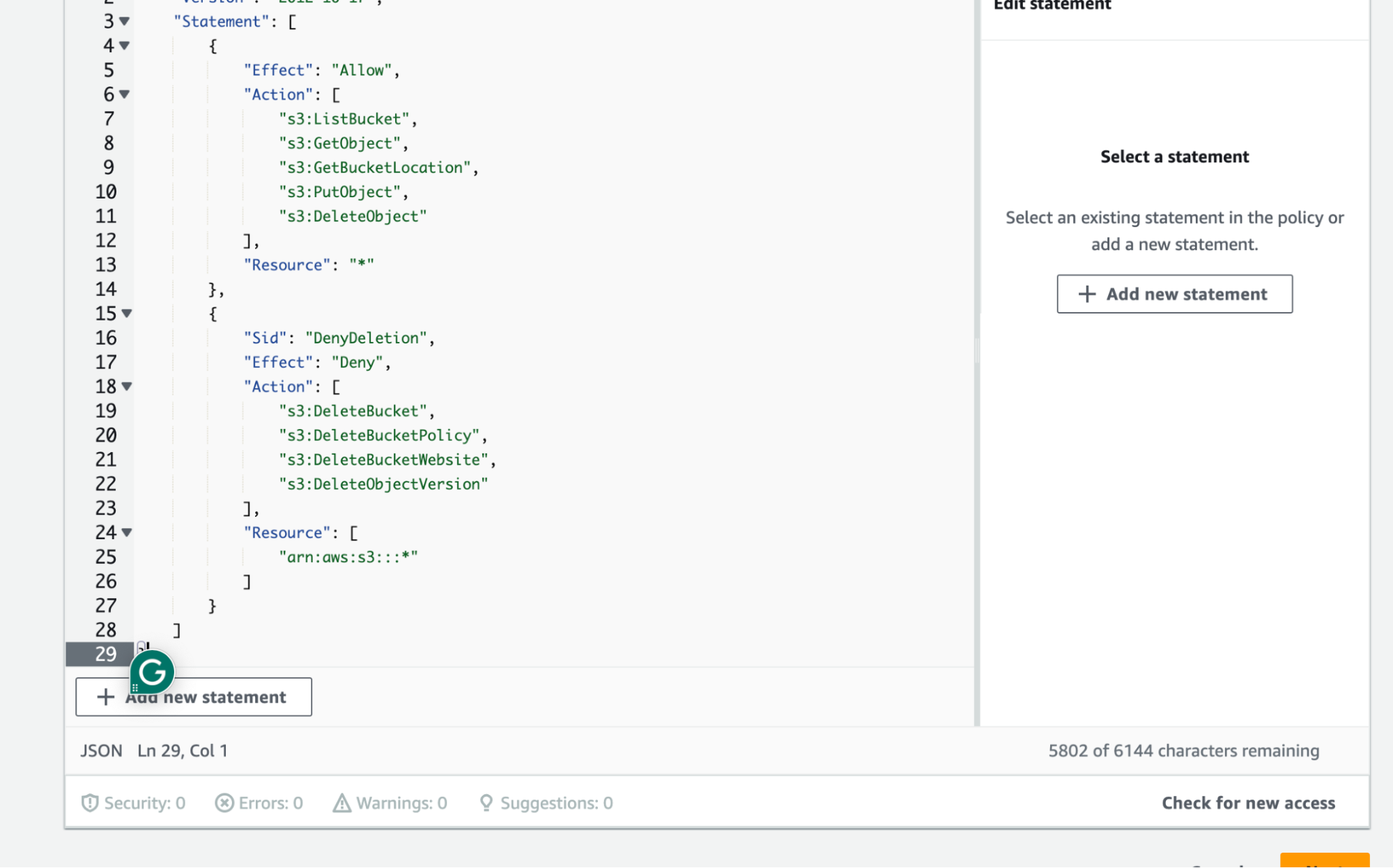Viewport: 1393px width, 868px height.
Task: Click the "s3:DeleteBucket" action on line 19
Action: 353,411
